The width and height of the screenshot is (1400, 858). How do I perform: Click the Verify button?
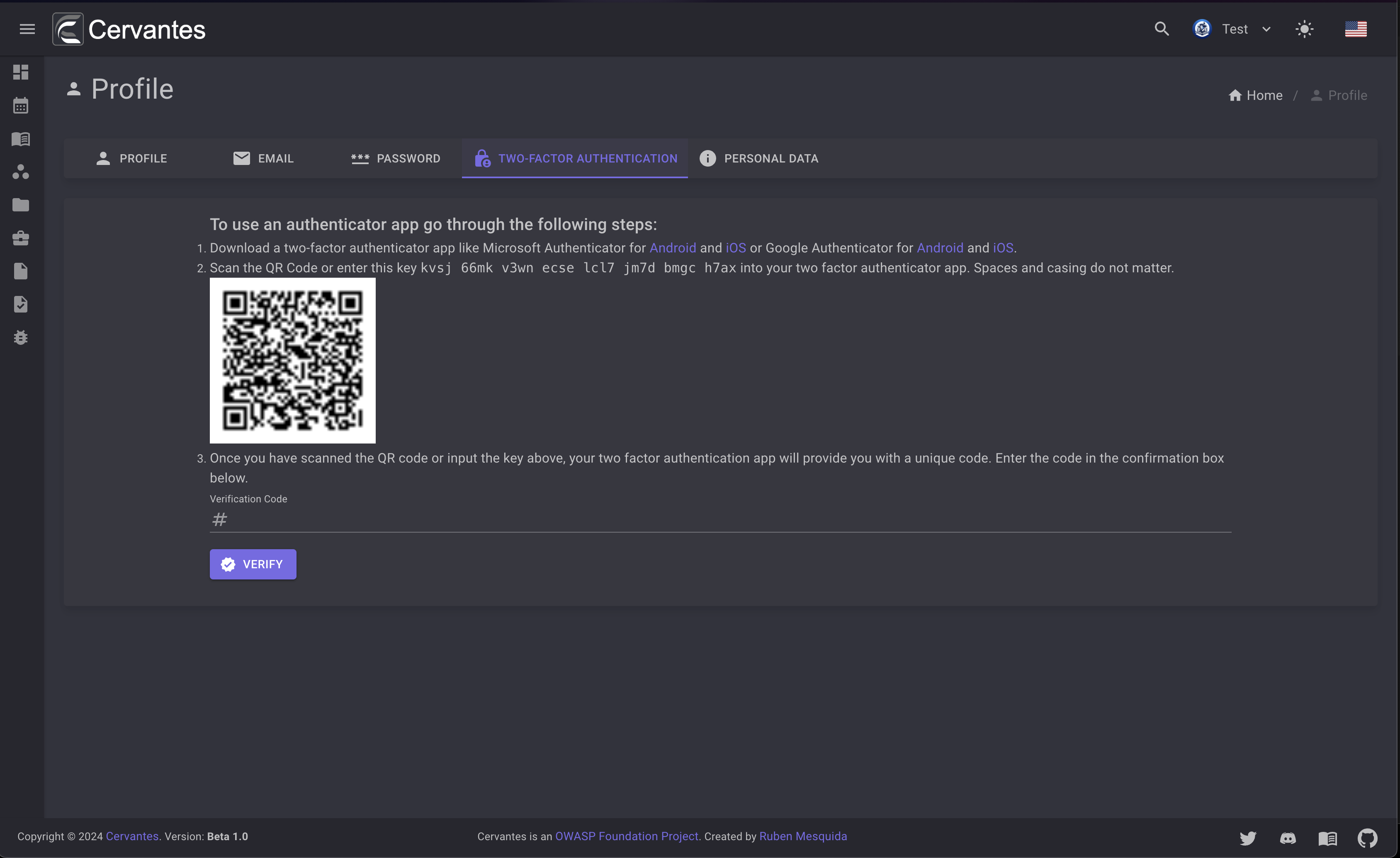[253, 565]
